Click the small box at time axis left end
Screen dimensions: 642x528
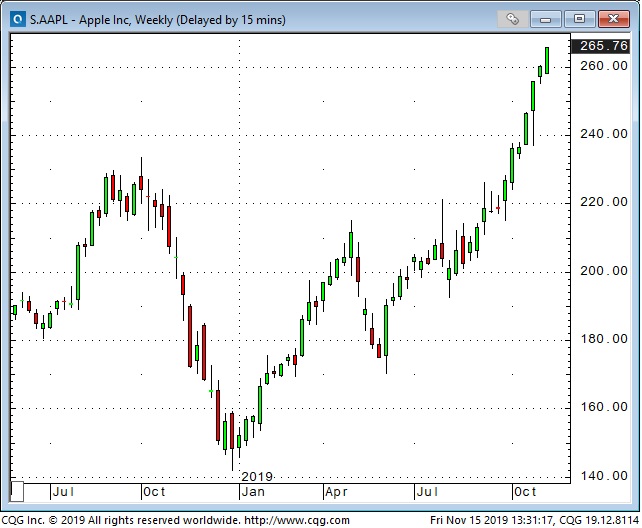[x=17, y=492]
